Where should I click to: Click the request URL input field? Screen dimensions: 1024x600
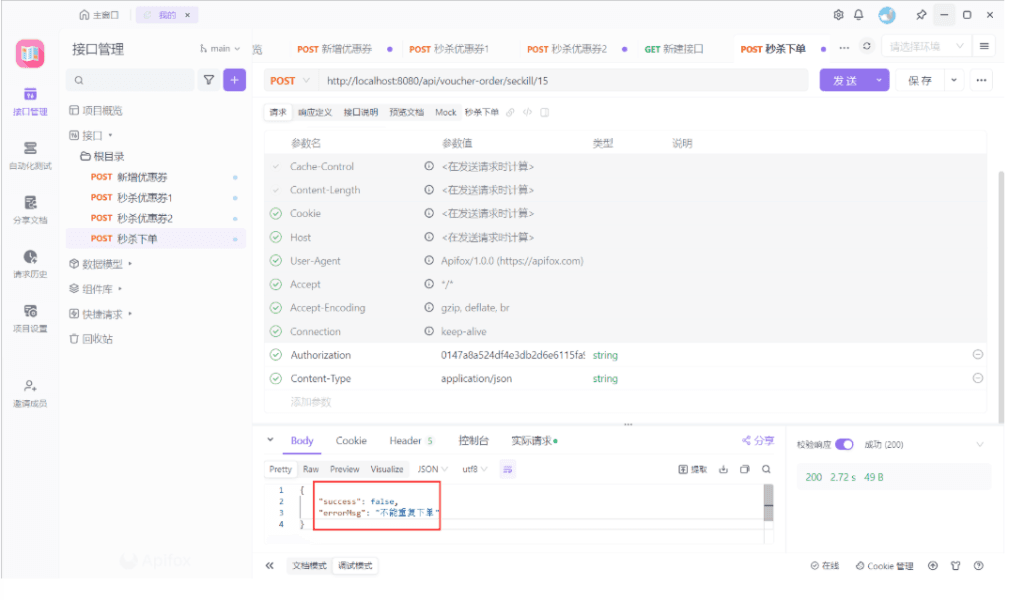[x=560, y=81]
